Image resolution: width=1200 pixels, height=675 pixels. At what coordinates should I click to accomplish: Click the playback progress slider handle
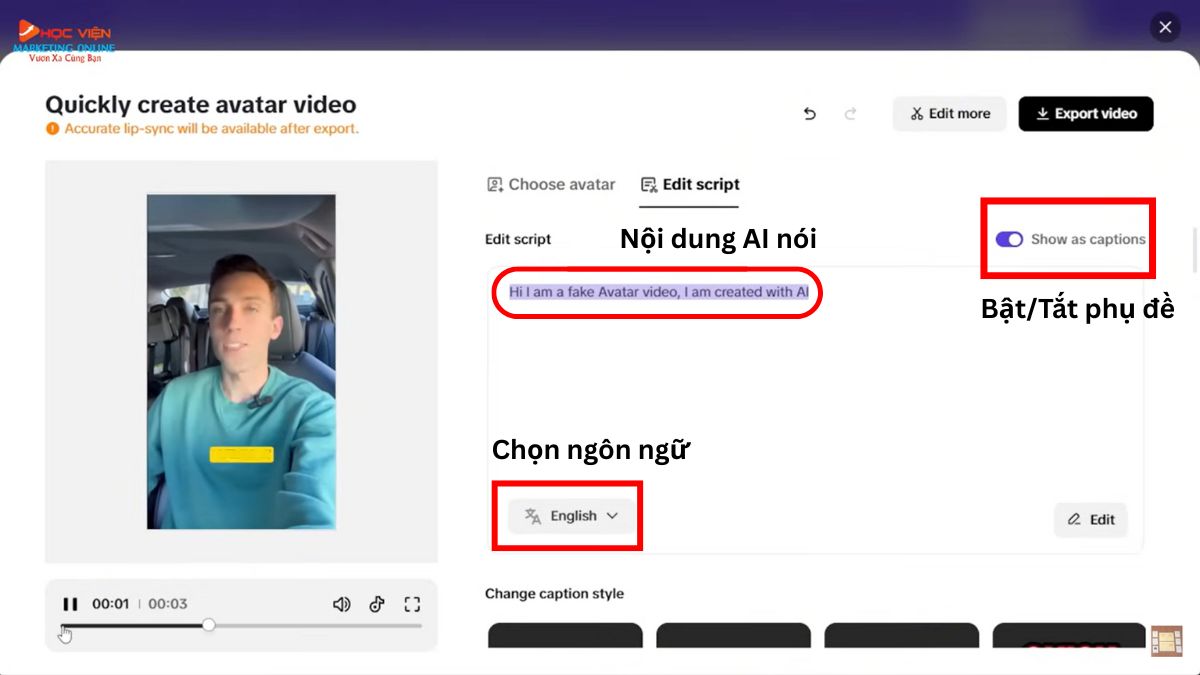click(x=208, y=625)
